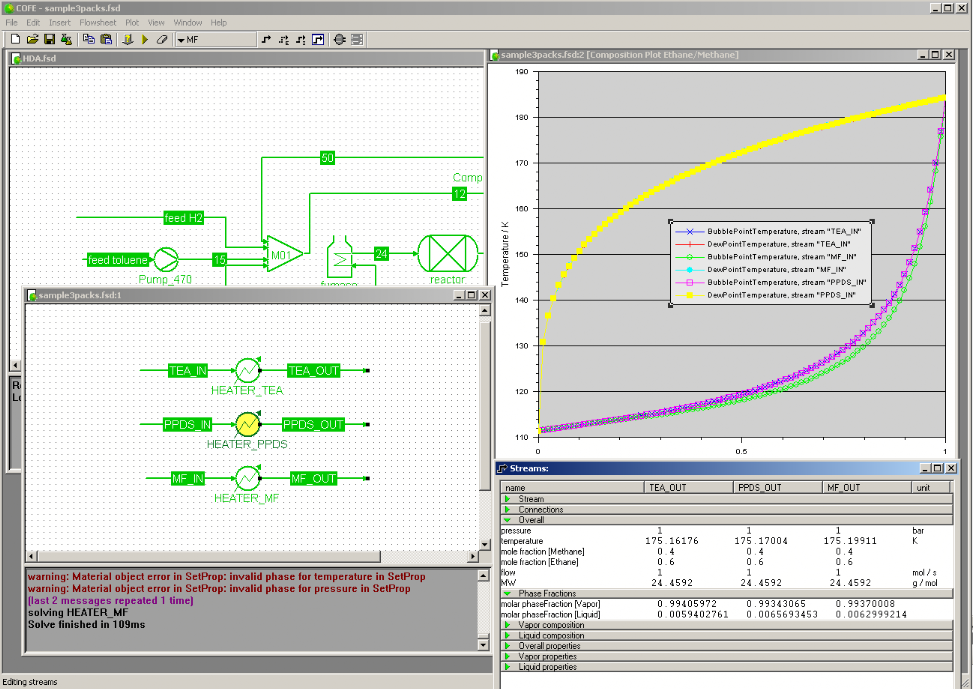Screen dimensions: 973x689
Task: Select the Pump_470 pump symbol
Action: pyautogui.click(x=166, y=259)
